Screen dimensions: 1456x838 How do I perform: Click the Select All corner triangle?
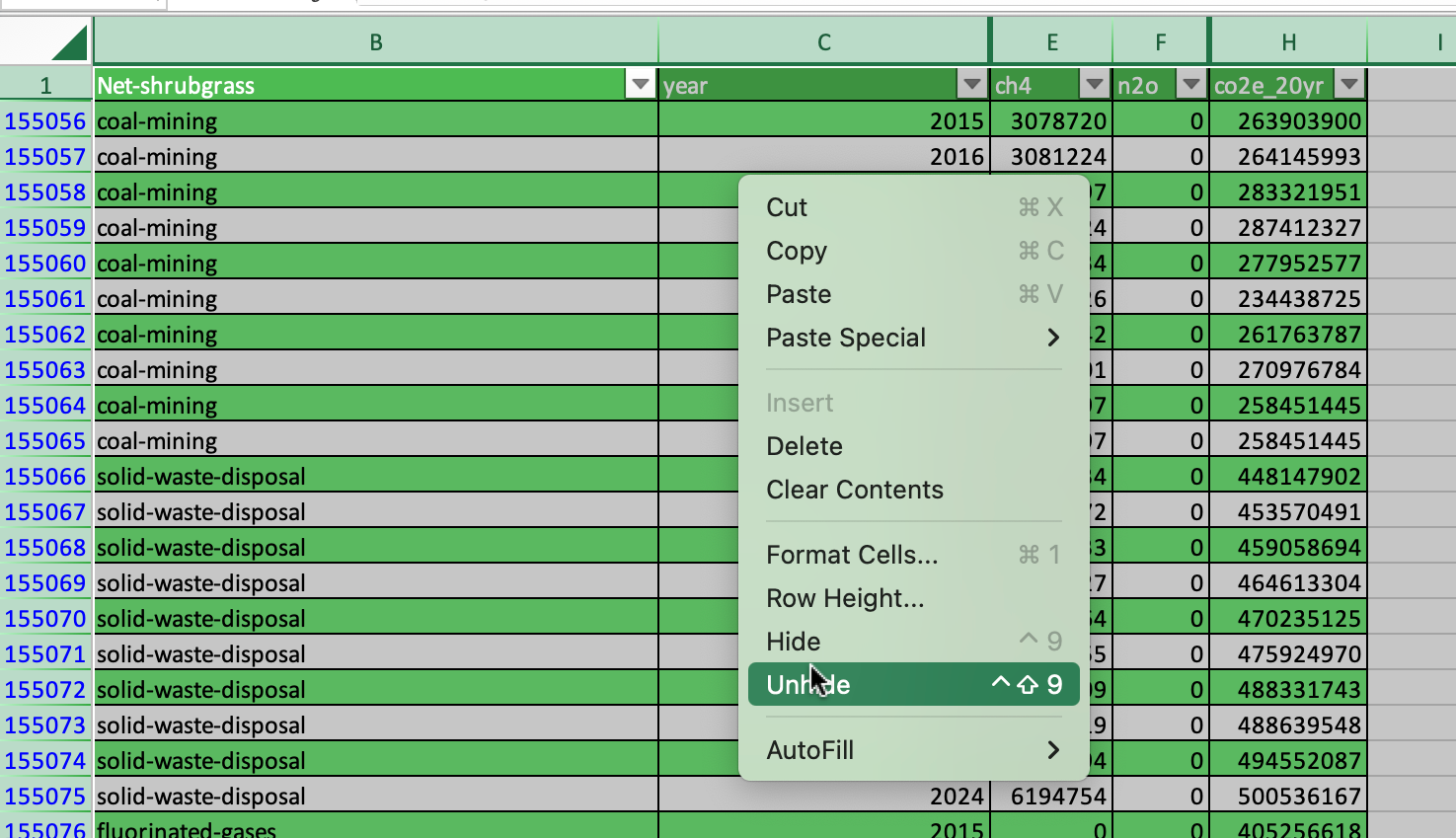(69, 43)
